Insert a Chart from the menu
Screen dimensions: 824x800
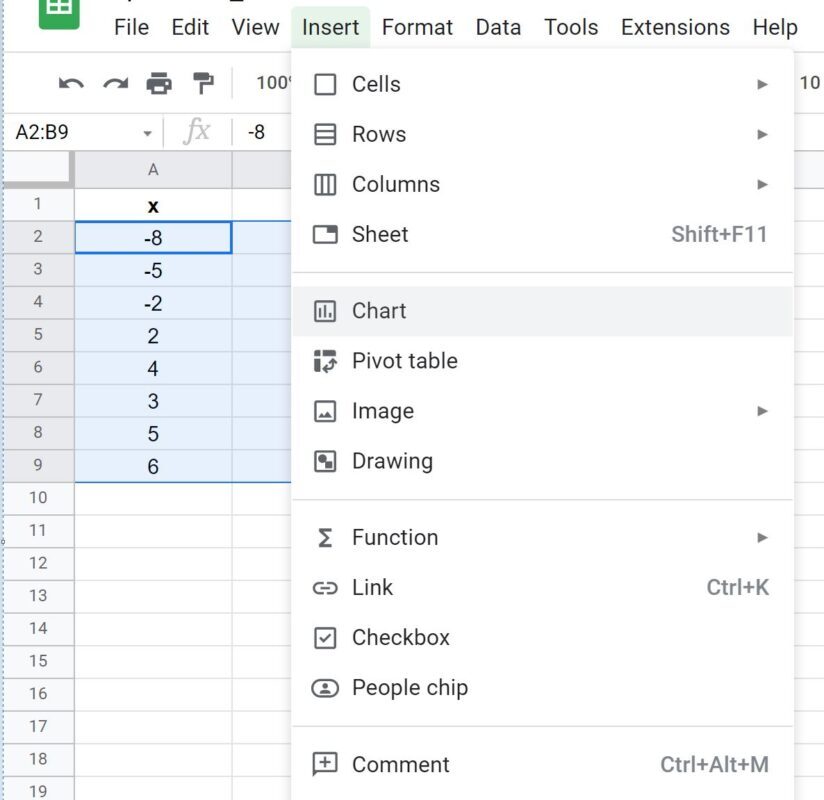pyautogui.click(x=542, y=311)
